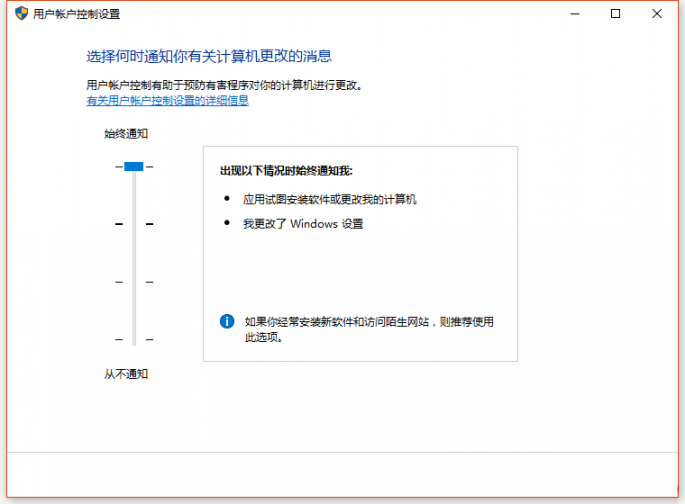This screenshot has height=504, width=685.
Task: Click the 从不通知 label below slider
Action: point(126,374)
